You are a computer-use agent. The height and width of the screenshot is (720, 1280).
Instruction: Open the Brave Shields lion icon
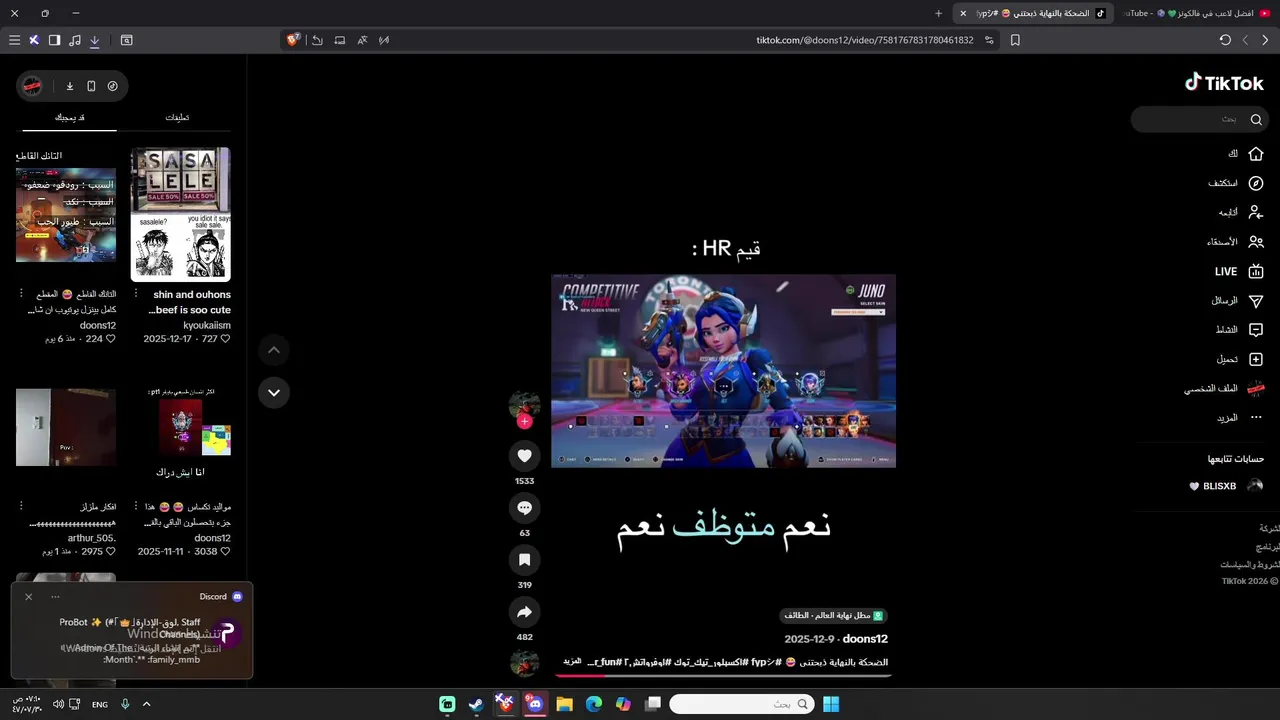293,40
